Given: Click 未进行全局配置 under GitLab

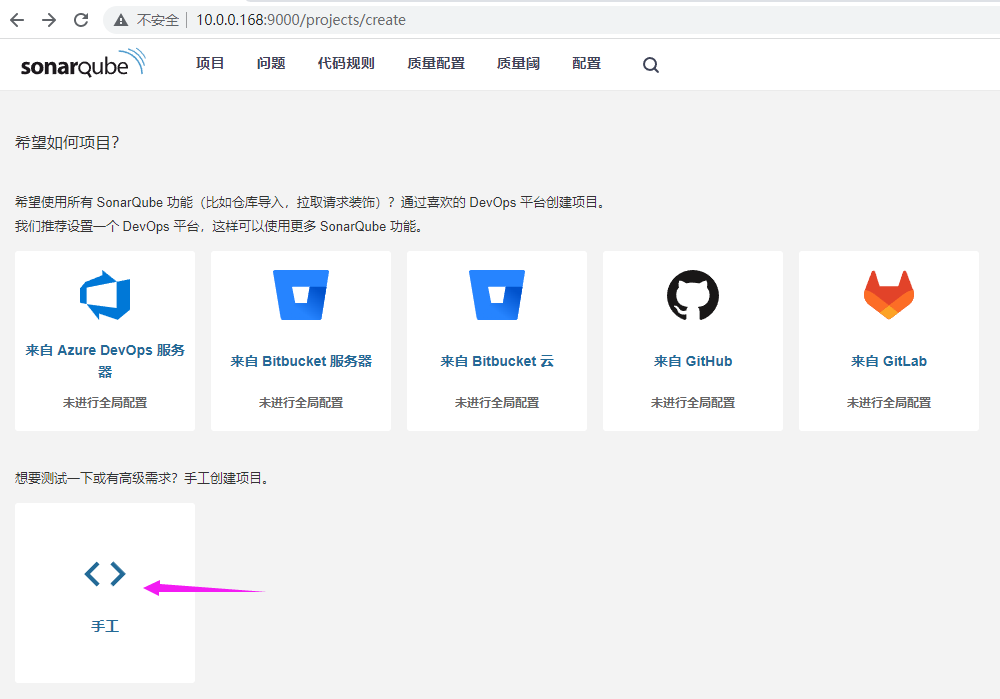Looking at the screenshot, I should pos(889,402).
